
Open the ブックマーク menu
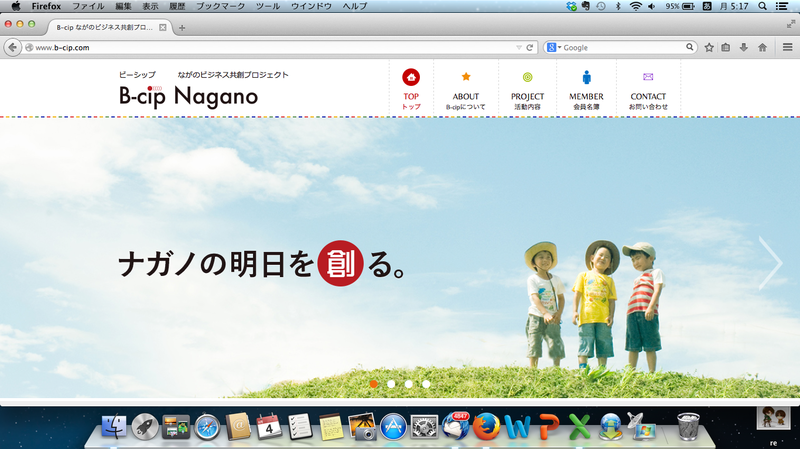[220, 6]
